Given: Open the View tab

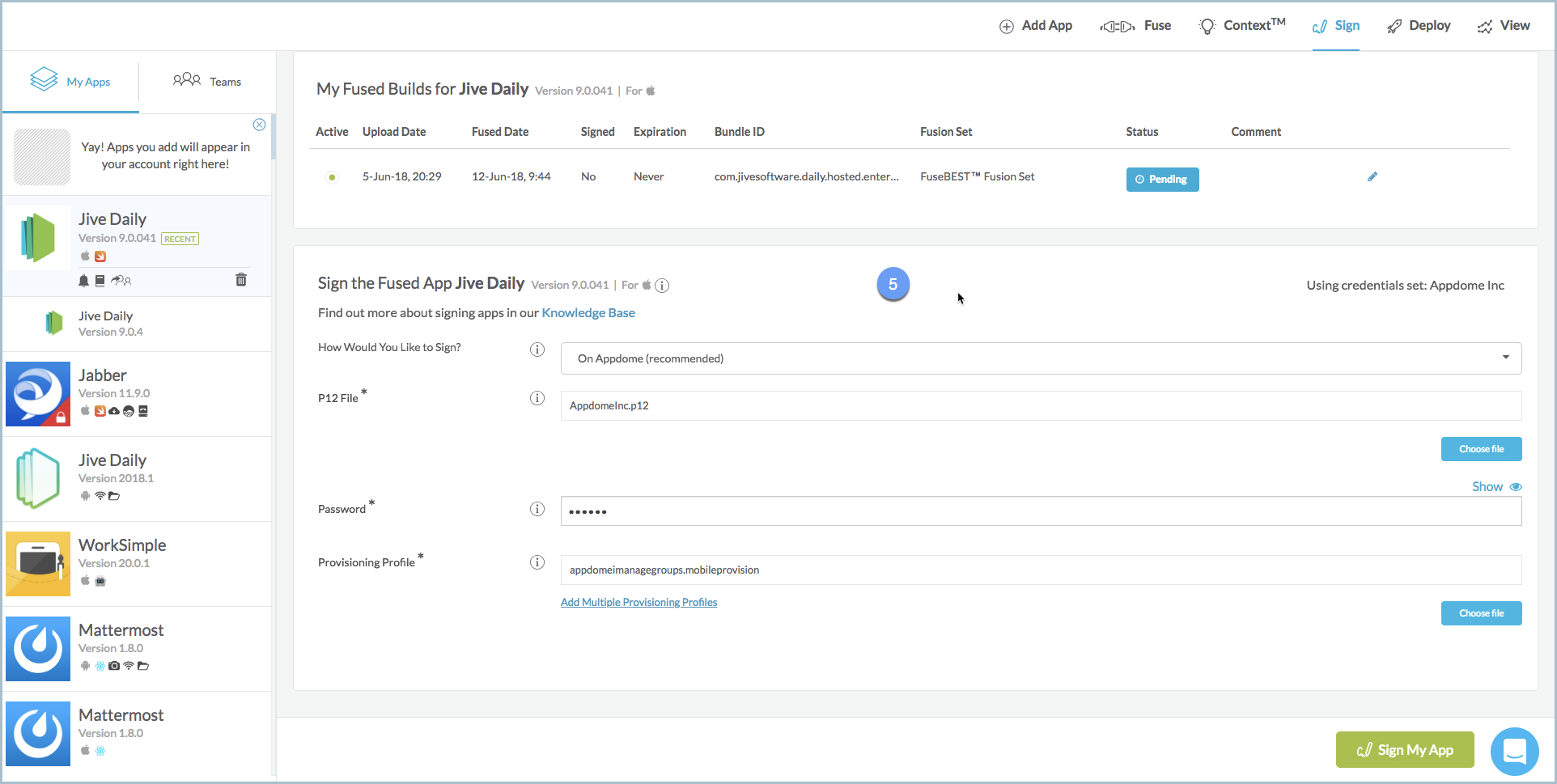Looking at the screenshot, I should [1504, 26].
